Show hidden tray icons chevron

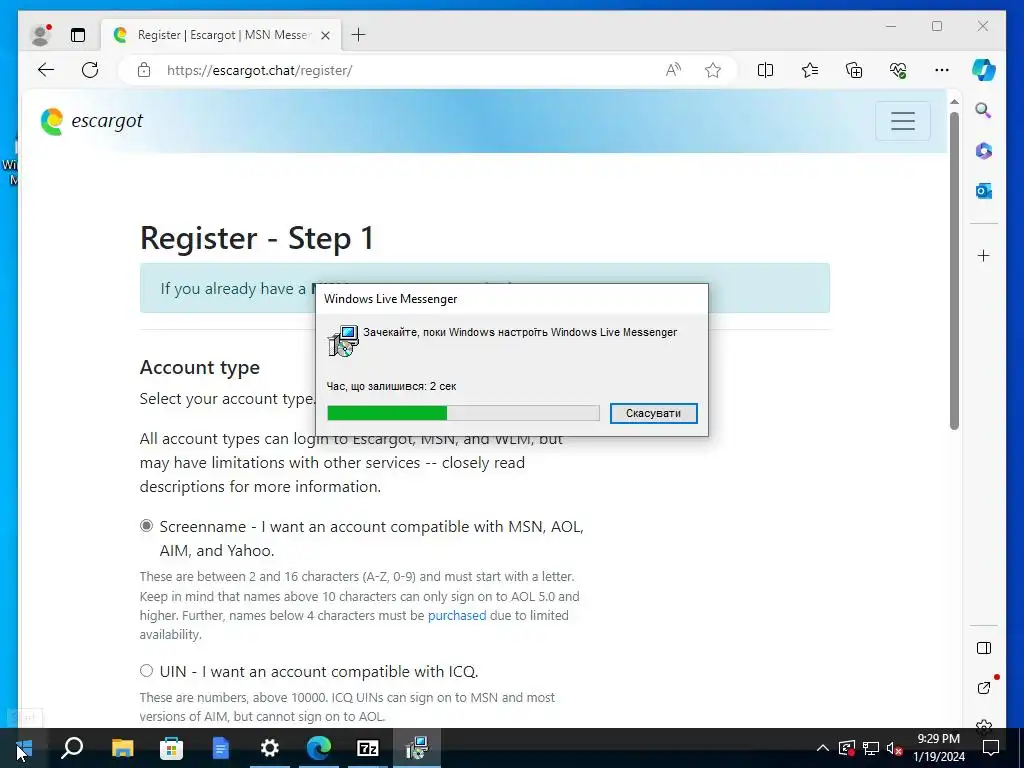point(822,748)
